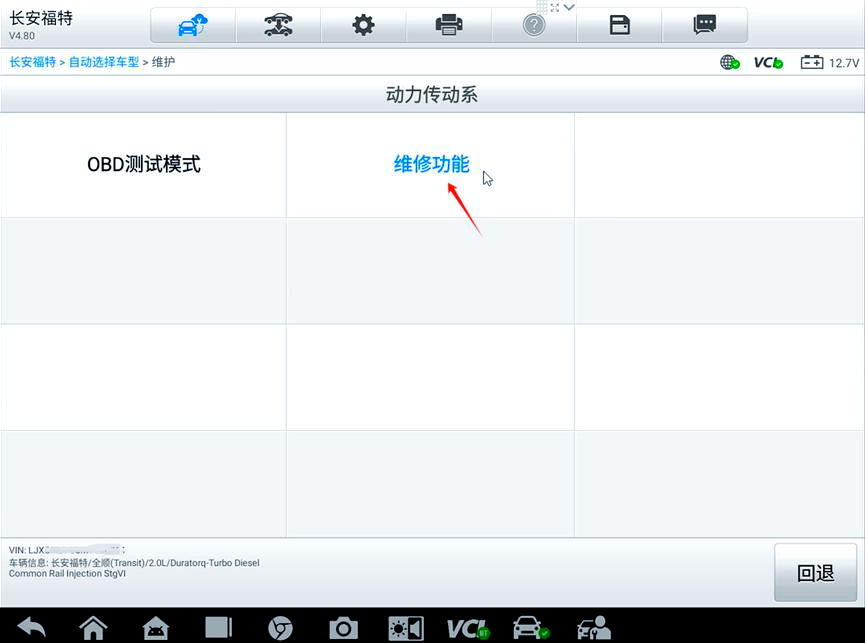The width and height of the screenshot is (865, 643).
Task: Click the 长安福特 app title
Action: click(41, 18)
